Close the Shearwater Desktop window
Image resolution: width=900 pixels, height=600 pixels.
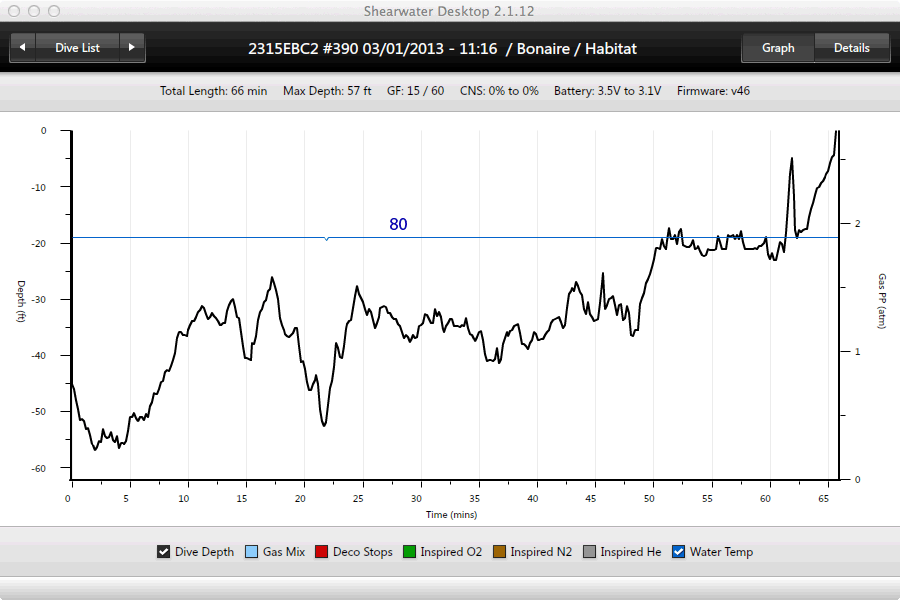(x=14, y=11)
